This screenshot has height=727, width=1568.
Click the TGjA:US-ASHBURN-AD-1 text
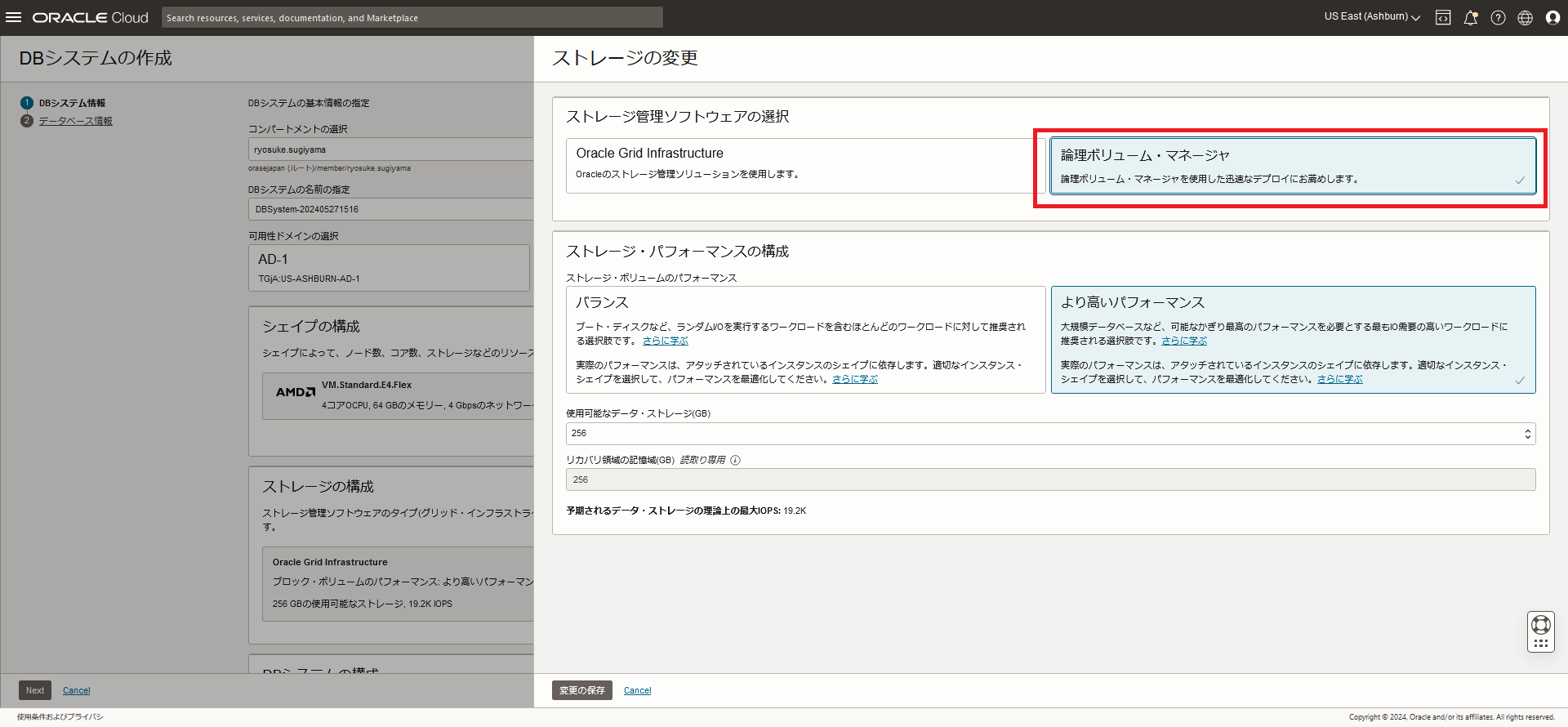tap(309, 279)
